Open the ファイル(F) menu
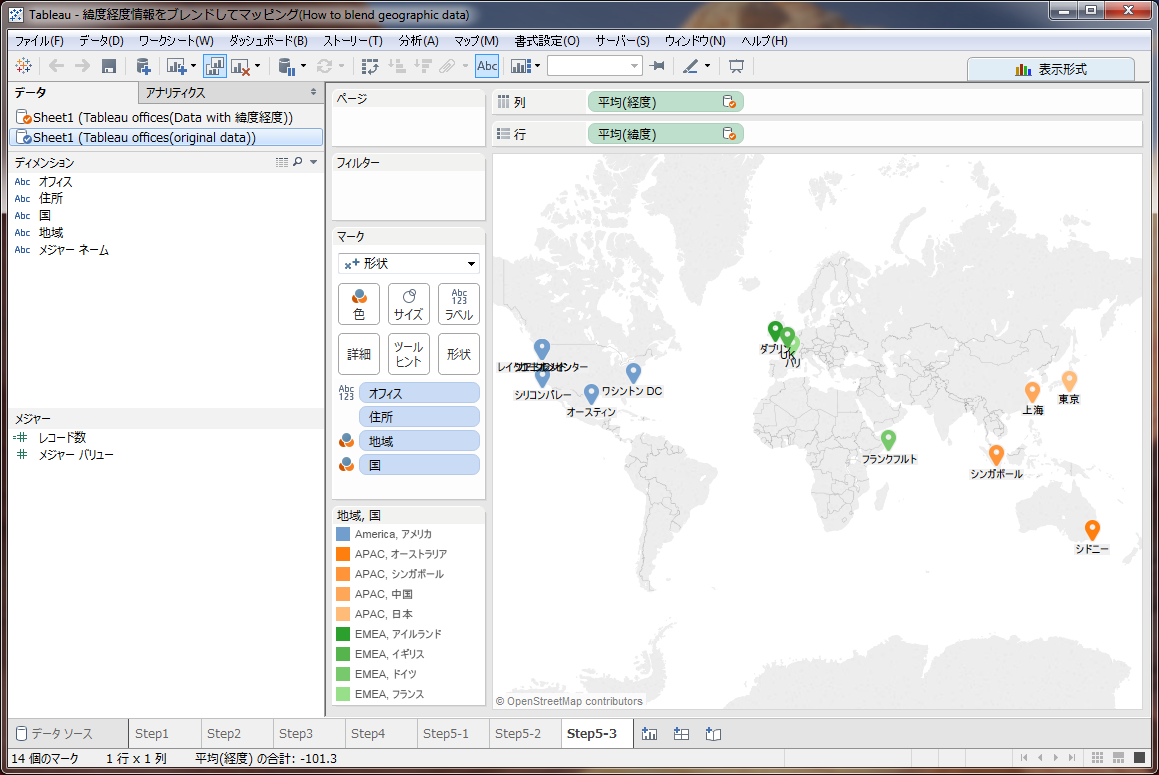This screenshot has width=1159, height=775. click(39, 41)
